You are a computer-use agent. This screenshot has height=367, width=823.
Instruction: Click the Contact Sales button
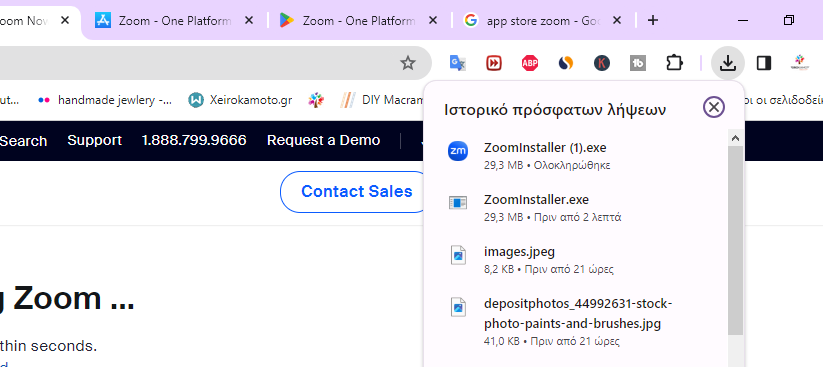[356, 192]
